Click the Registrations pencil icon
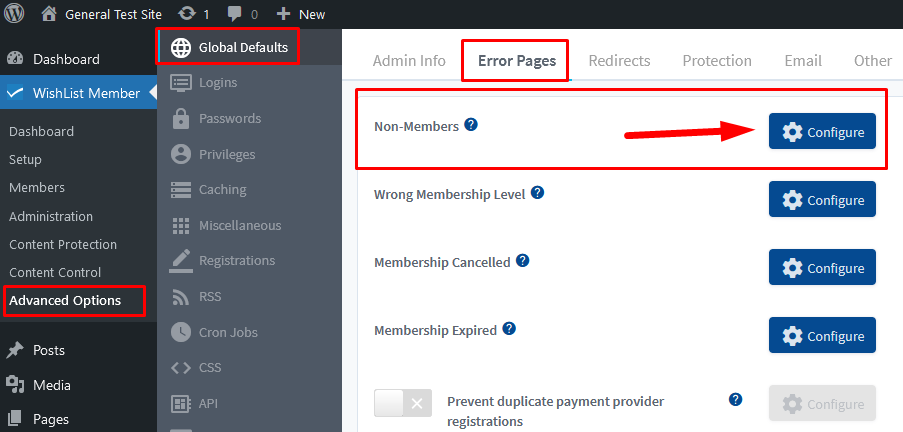903x432 pixels. (x=181, y=261)
